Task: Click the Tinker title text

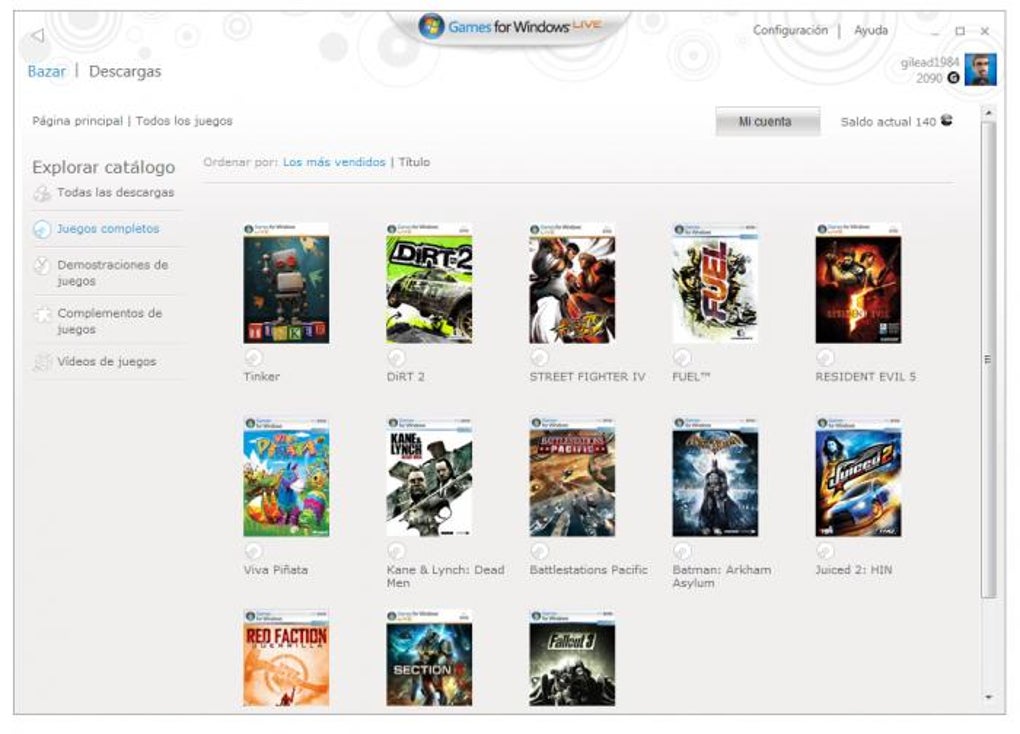Action: point(262,377)
